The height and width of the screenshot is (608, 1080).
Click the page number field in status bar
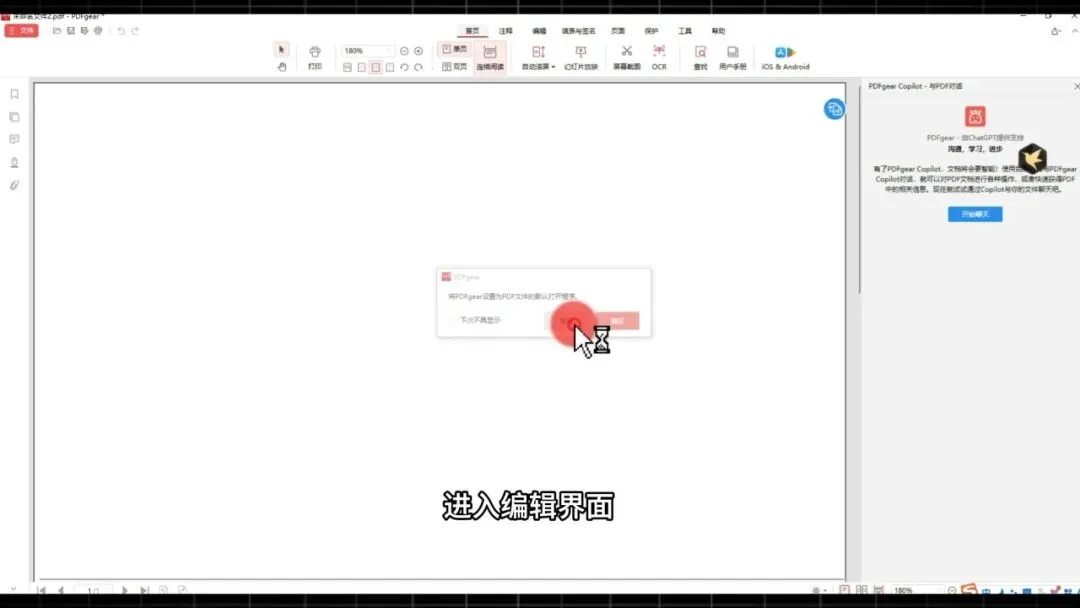click(x=93, y=591)
